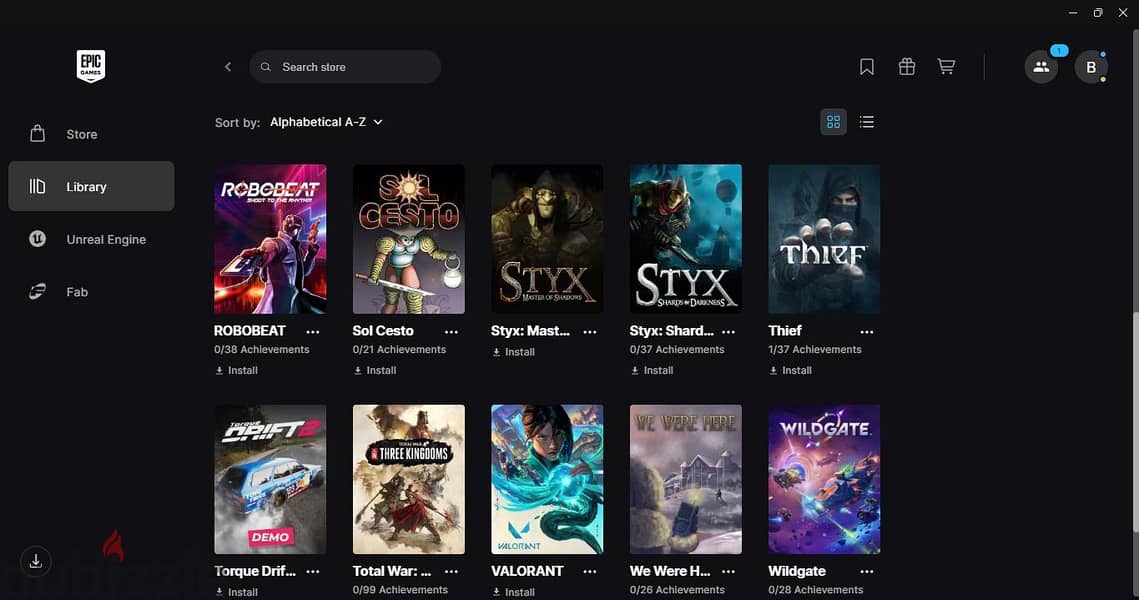Switch to list view

click(x=867, y=122)
